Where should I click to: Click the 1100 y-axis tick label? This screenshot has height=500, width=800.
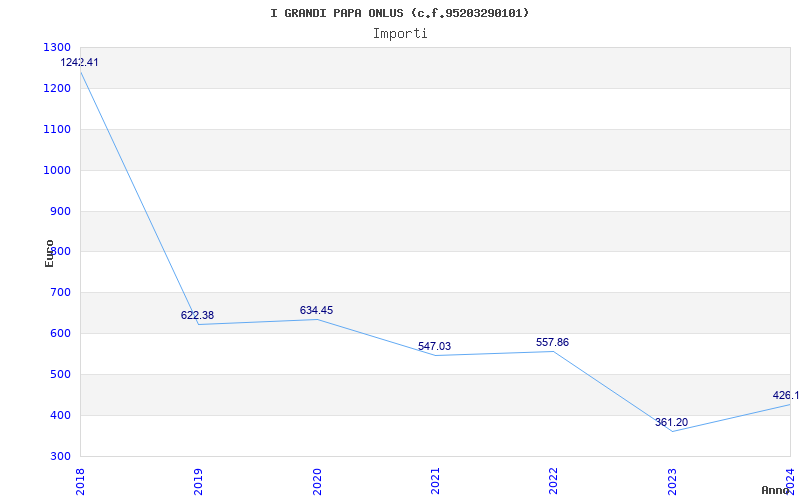click(57, 130)
